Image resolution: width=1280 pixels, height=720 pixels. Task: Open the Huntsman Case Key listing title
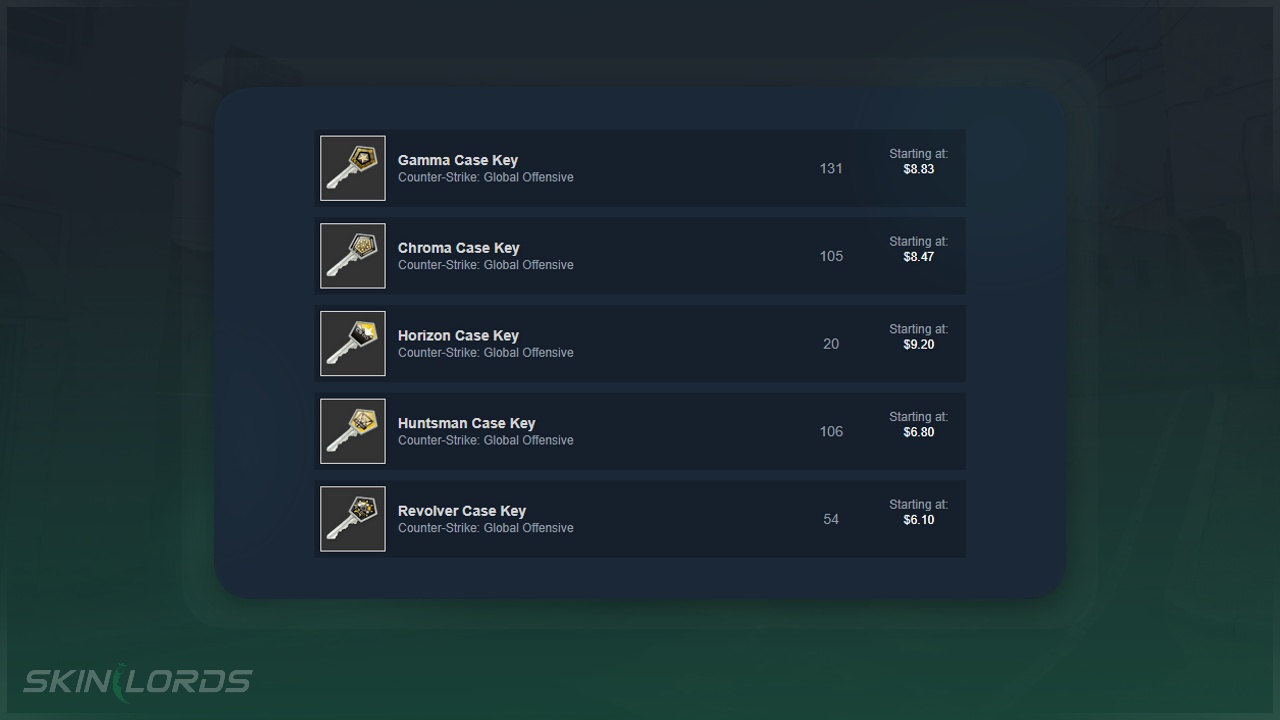pos(467,423)
